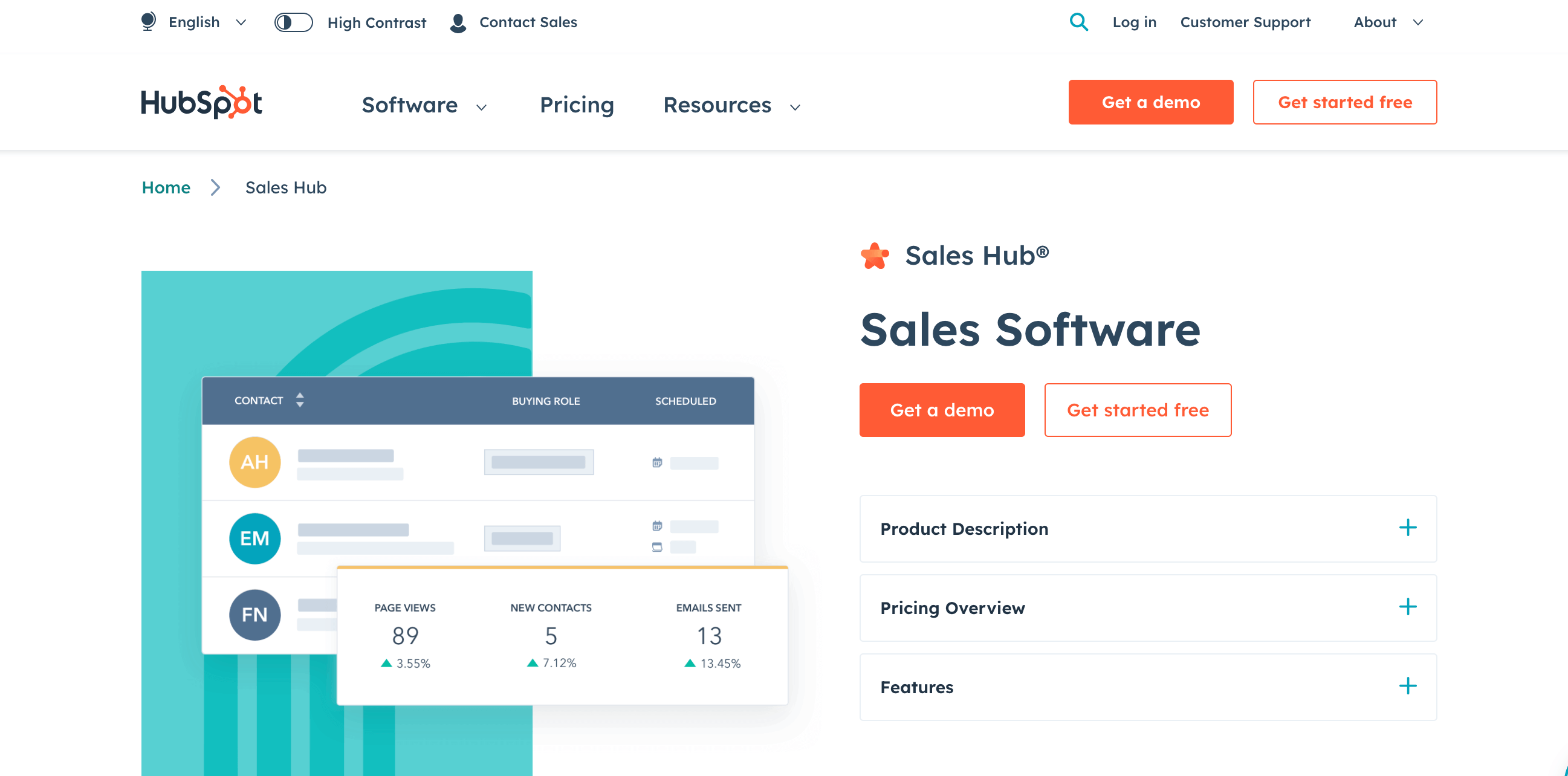Click the HubSpot logo
The image size is (1568, 776).
pos(201,102)
